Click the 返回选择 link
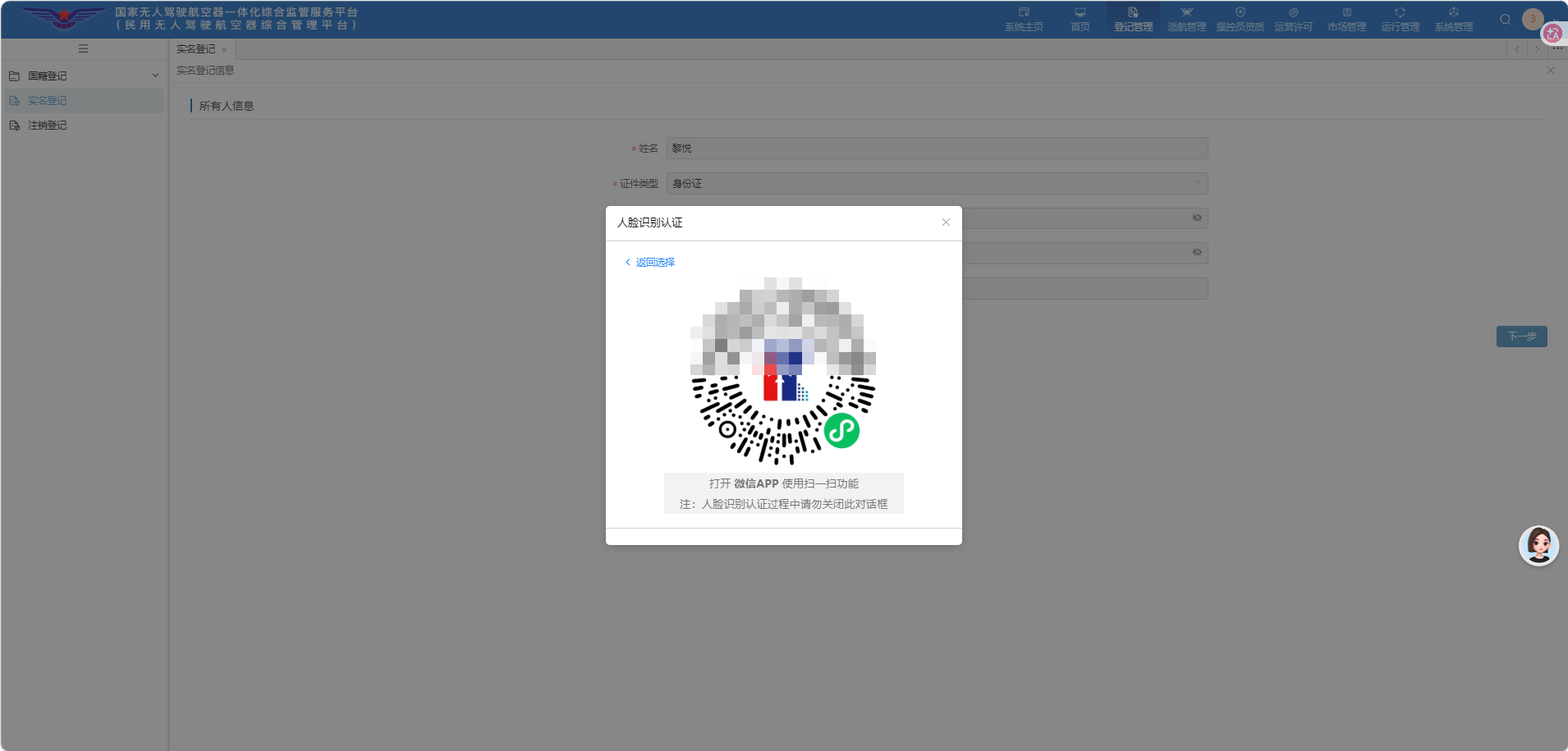The image size is (1568, 751). point(649,263)
